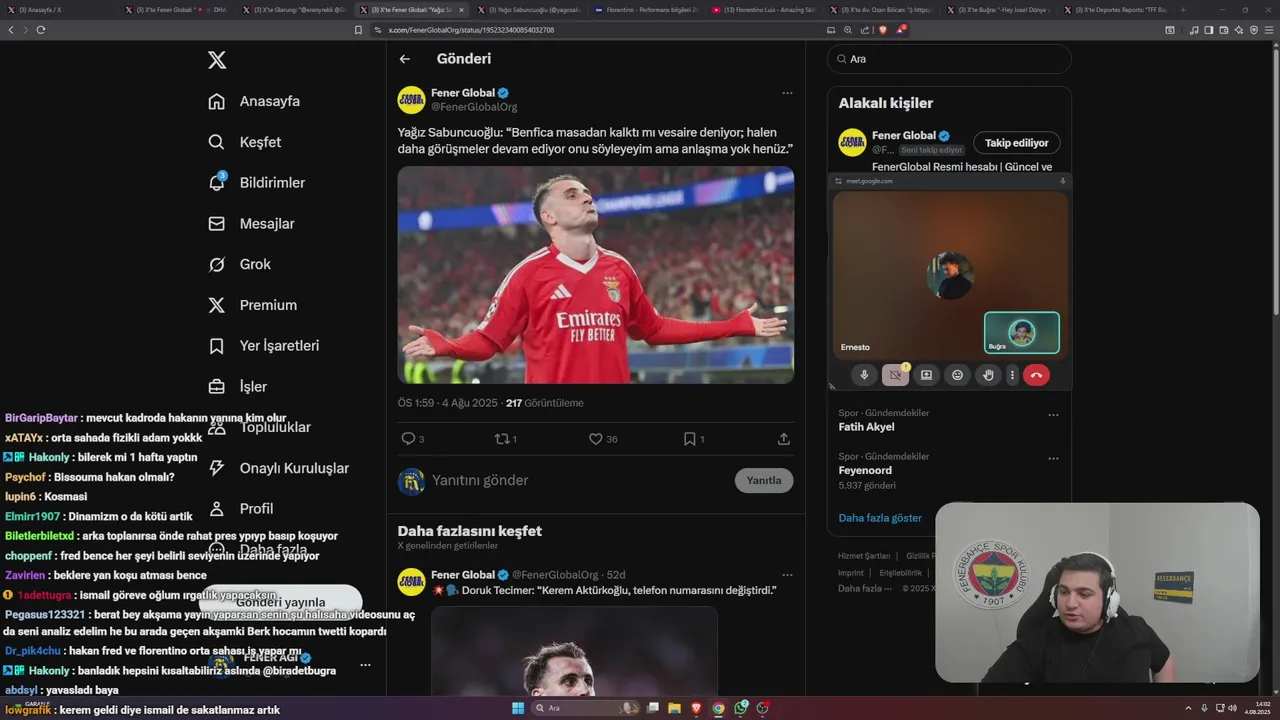Open Premium from sidebar
The image size is (1280, 720).
coord(253,305)
